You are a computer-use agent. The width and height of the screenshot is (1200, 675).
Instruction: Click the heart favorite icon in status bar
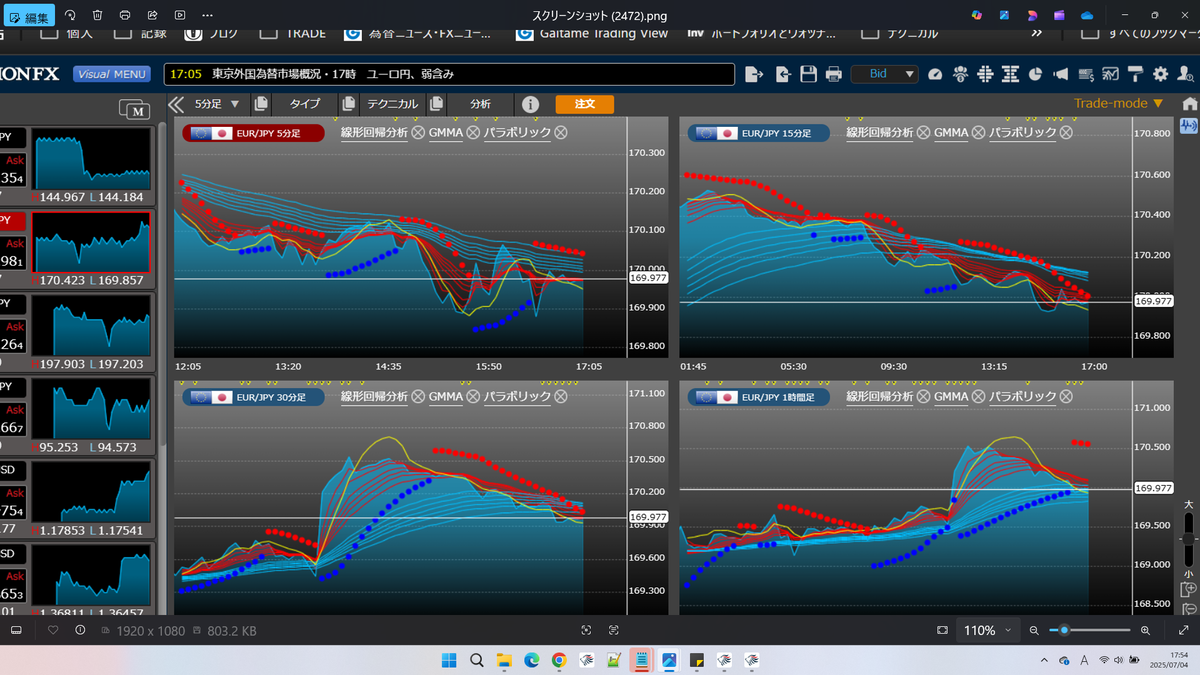[x=53, y=630]
